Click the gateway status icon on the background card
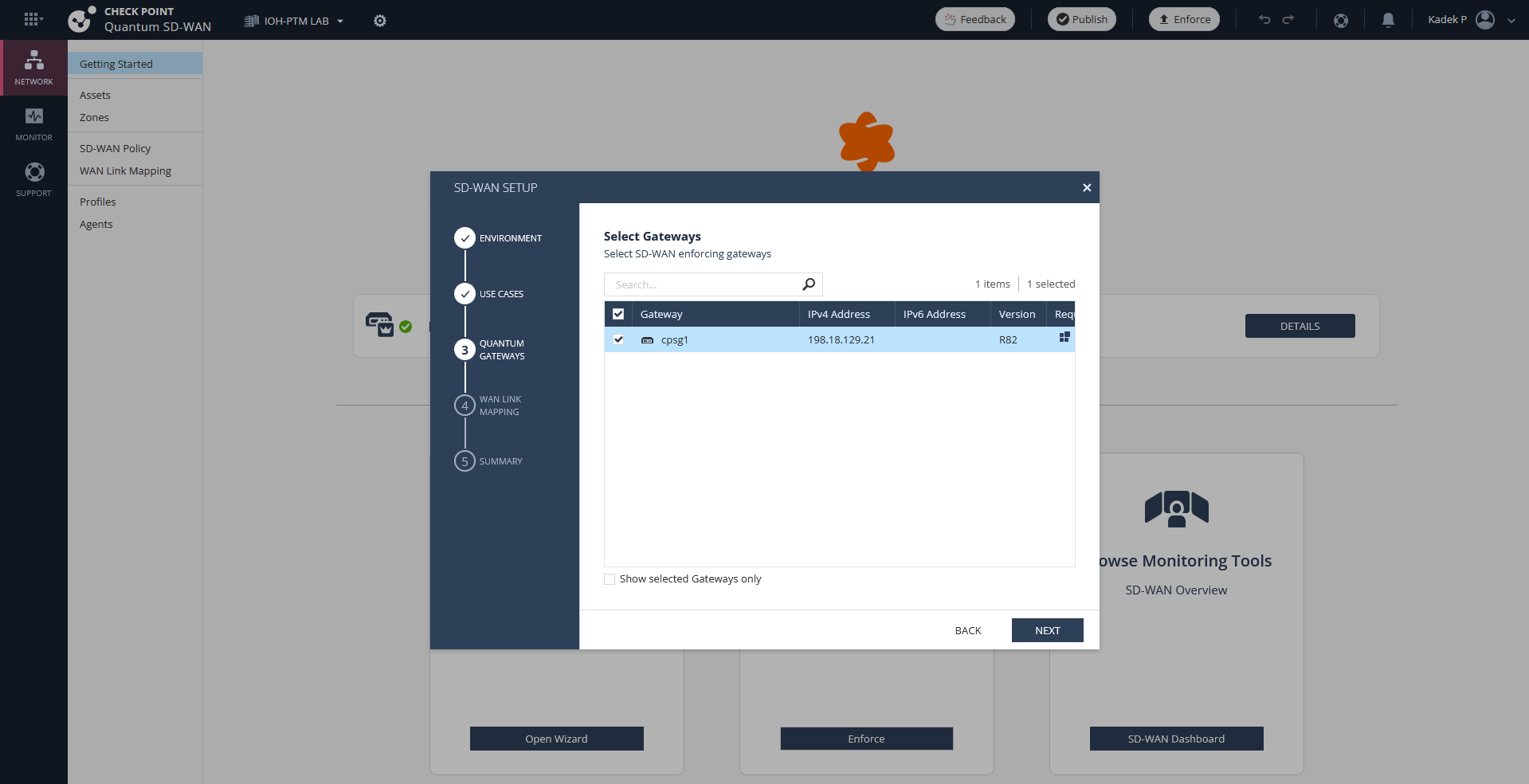The height and width of the screenshot is (784, 1529). [x=388, y=325]
